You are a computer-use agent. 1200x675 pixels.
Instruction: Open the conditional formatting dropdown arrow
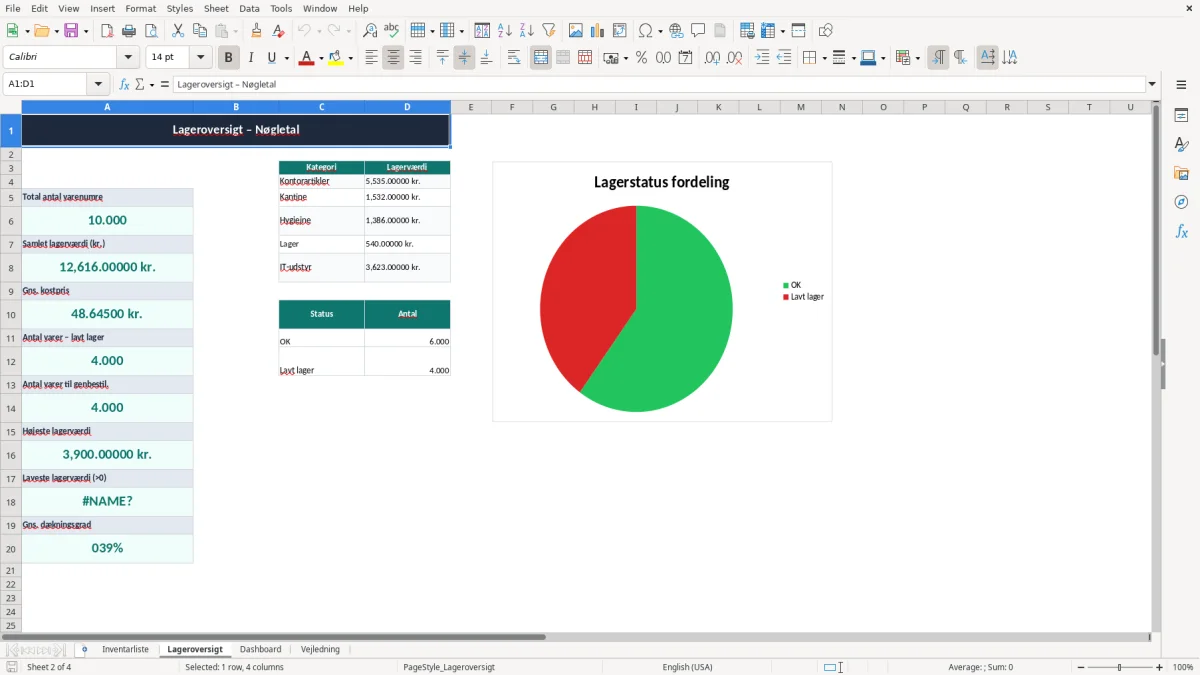917,58
